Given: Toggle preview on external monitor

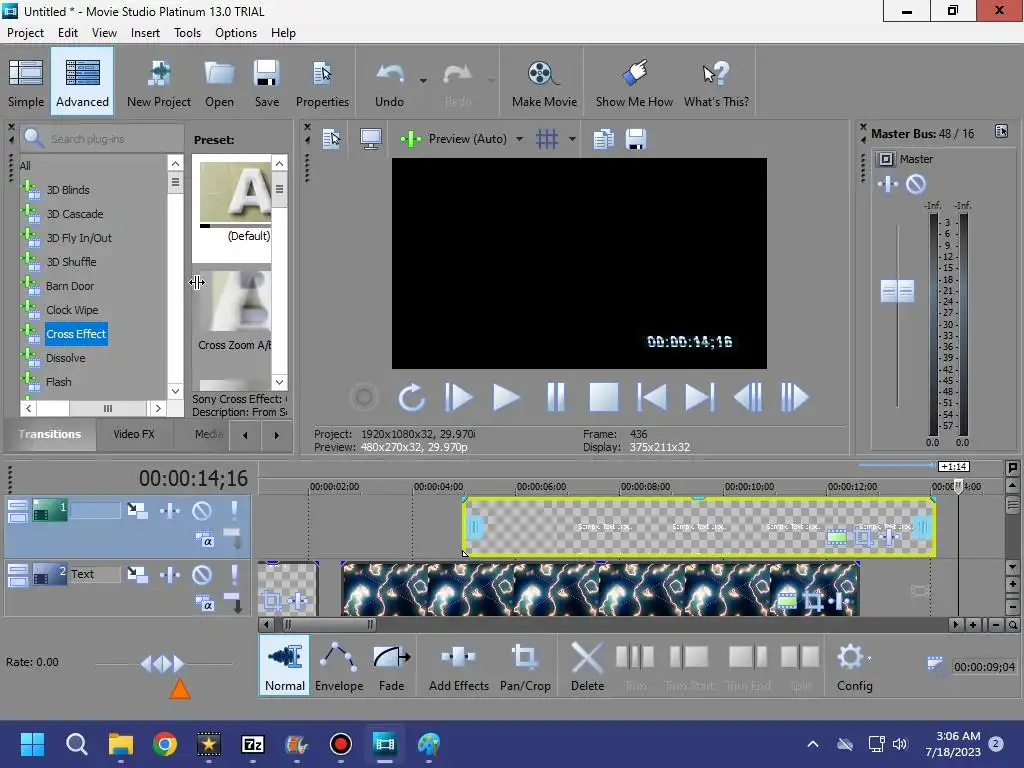Looking at the screenshot, I should click(x=371, y=138).
